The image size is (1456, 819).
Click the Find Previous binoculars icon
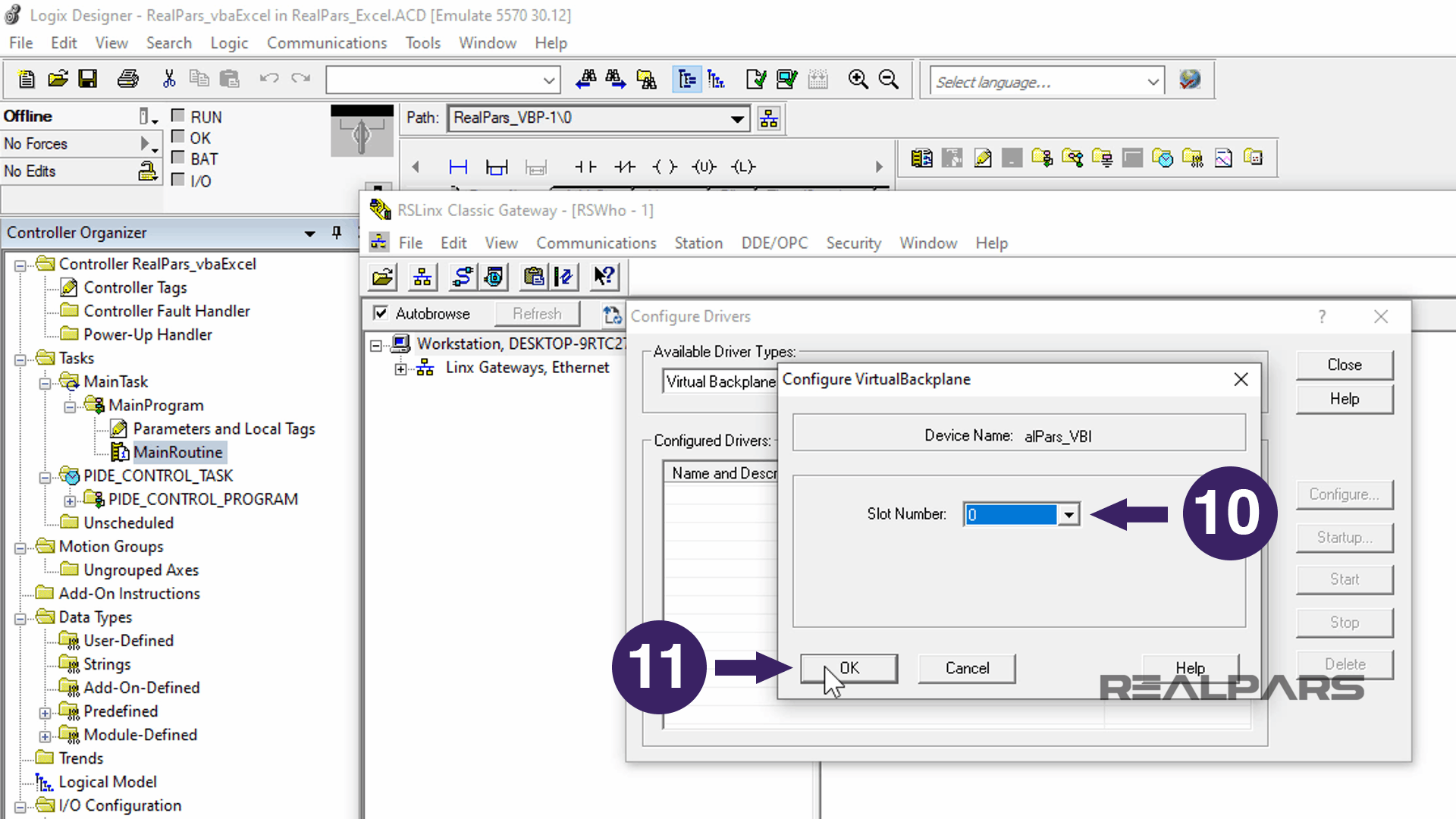click(x=585, y=80)
